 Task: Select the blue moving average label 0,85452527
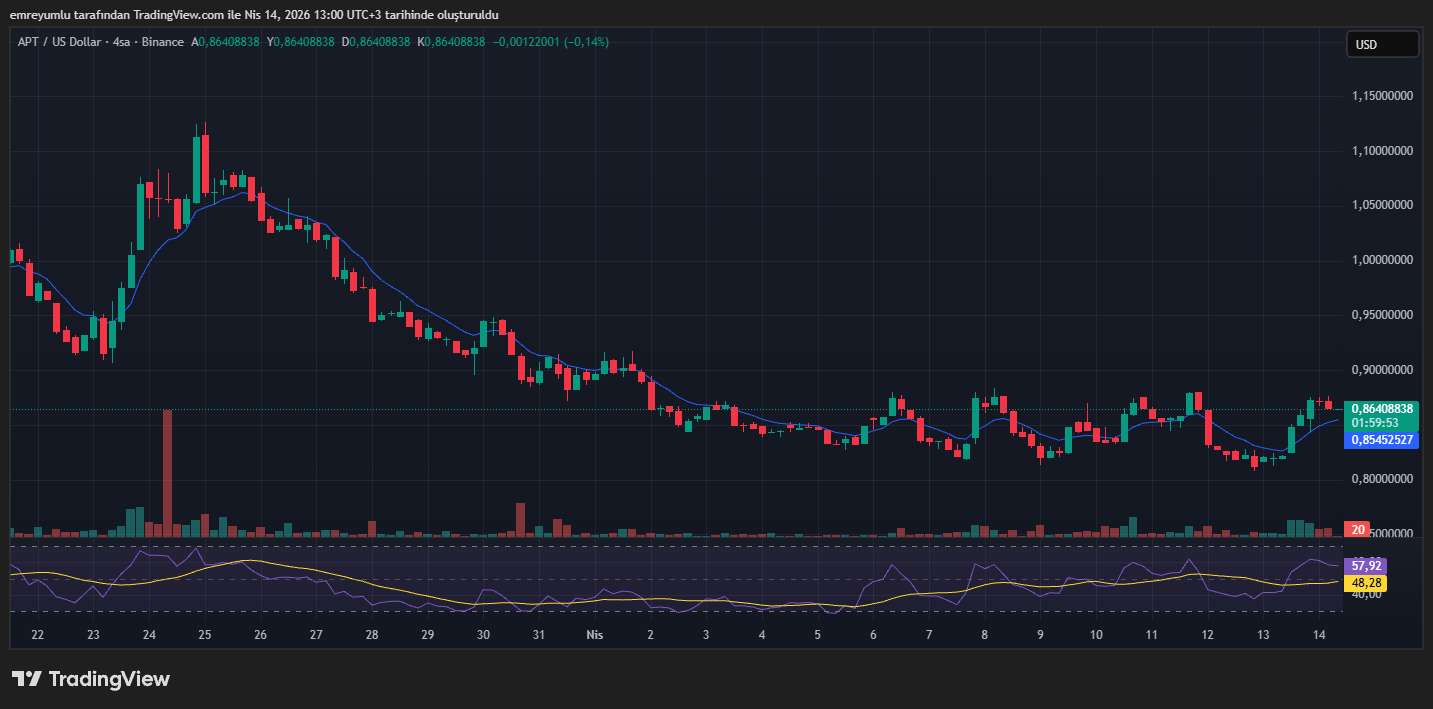coord(1382,440)
